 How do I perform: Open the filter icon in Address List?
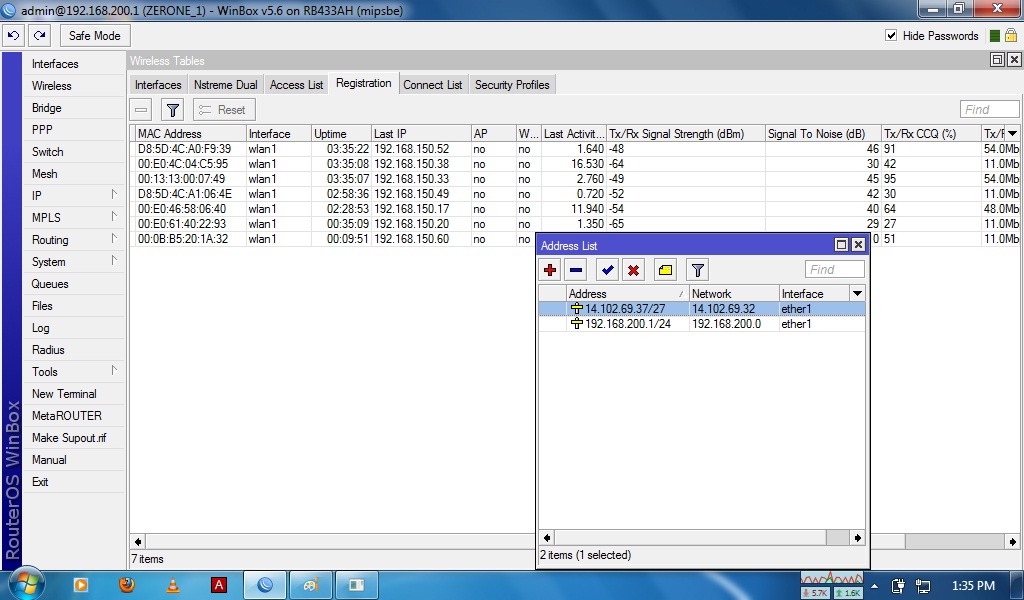coord(697,270)
